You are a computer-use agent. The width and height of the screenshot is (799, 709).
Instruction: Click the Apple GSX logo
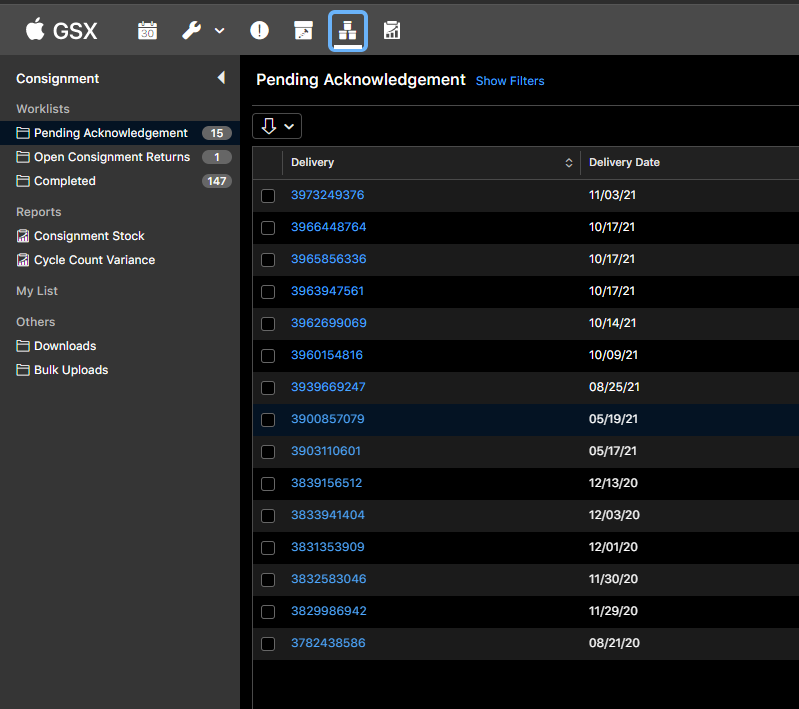click(61, 31)
